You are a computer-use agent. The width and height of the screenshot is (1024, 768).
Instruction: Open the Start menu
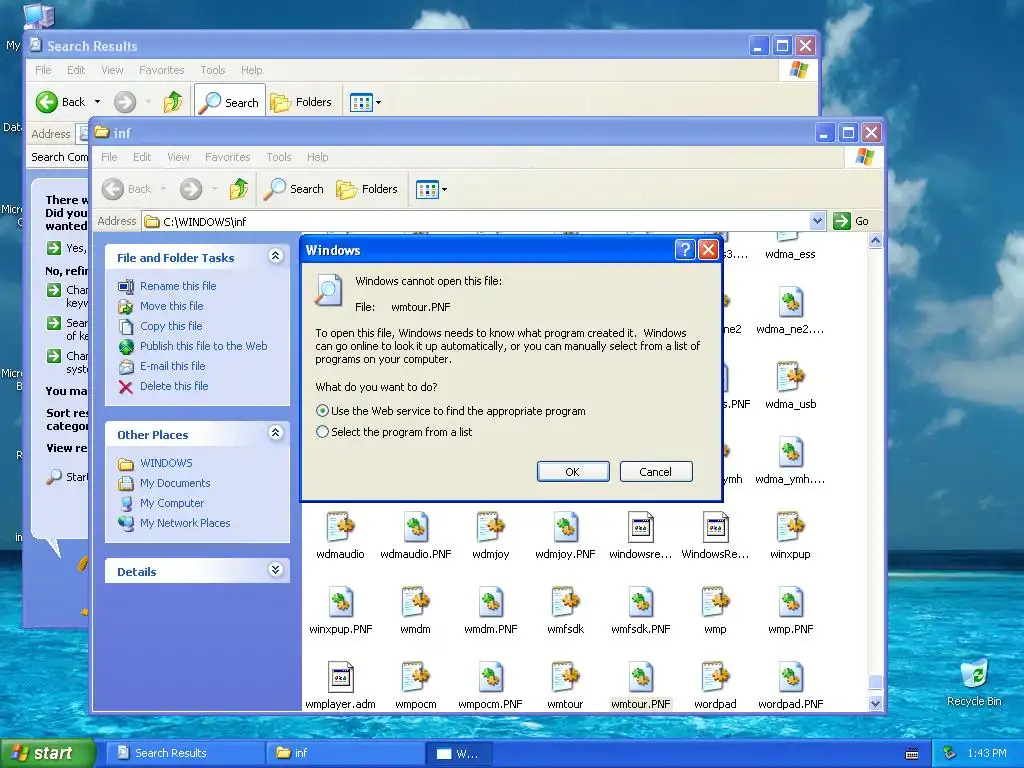click(x=47, y=753)
